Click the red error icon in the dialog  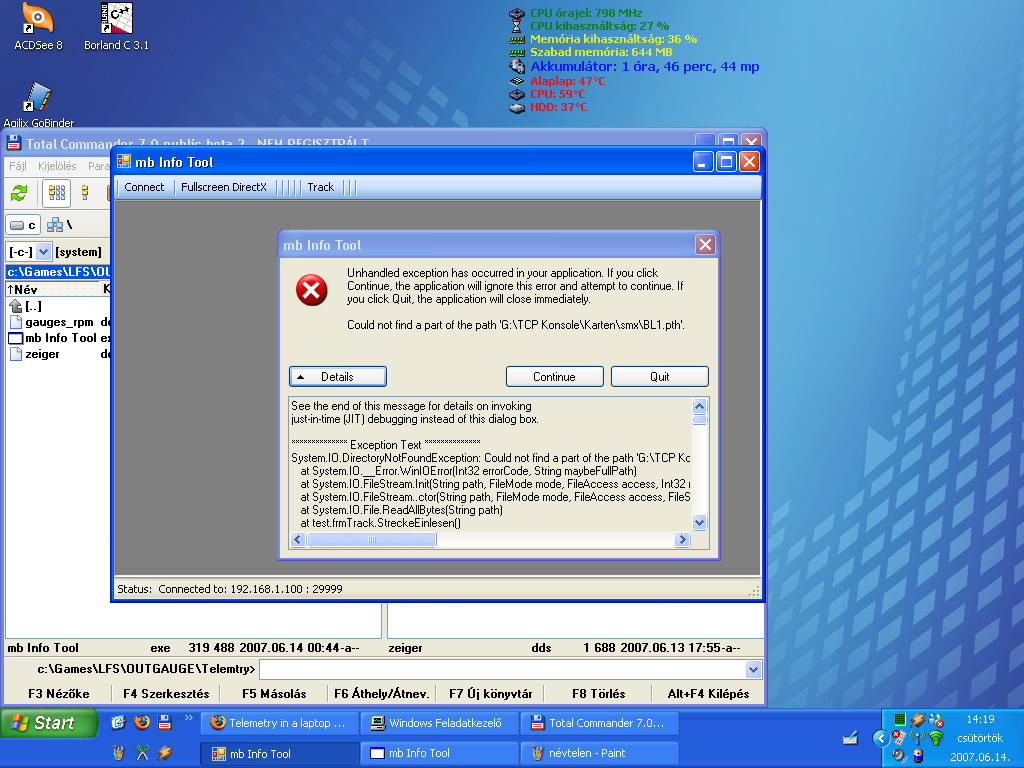312,290
